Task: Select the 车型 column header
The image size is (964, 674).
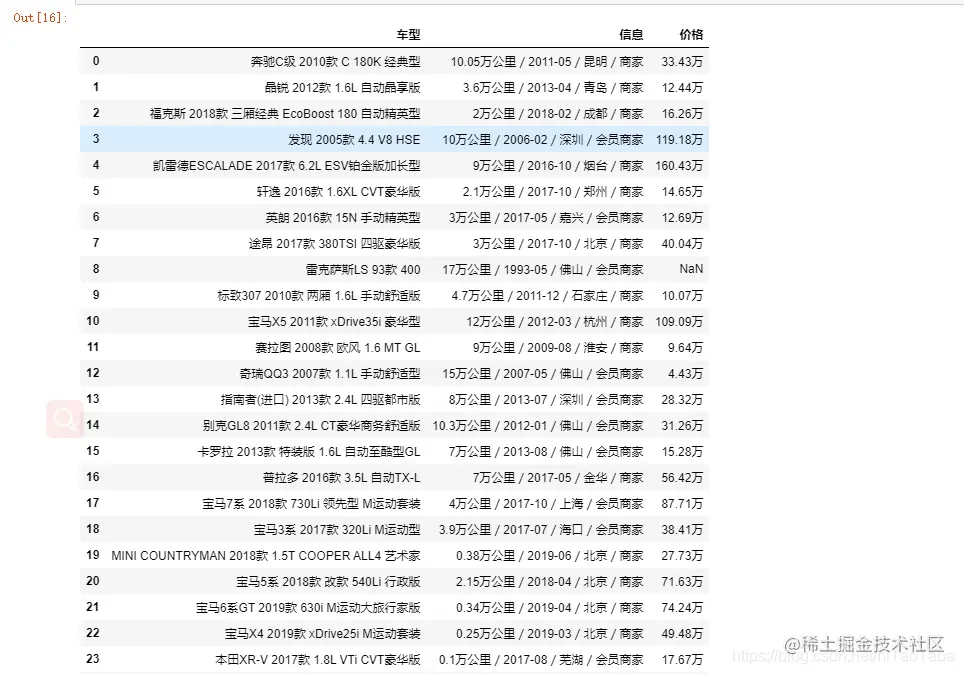Action: 411,34
